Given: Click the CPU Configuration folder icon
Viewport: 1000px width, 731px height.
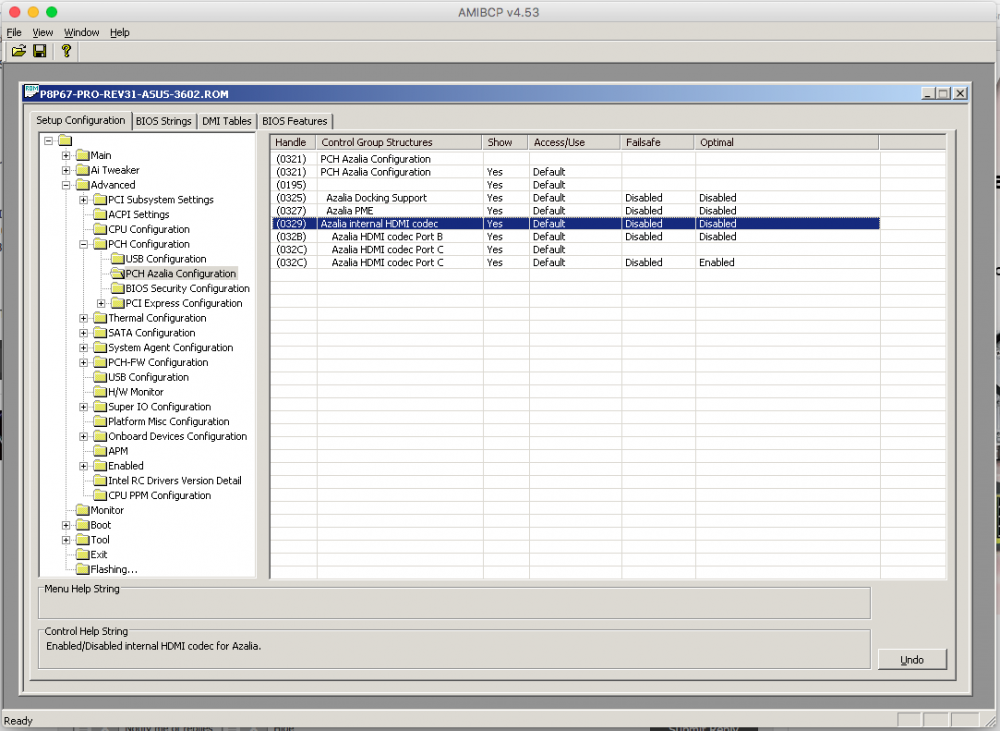Looking at the screenshot, I should coord(100,229).
